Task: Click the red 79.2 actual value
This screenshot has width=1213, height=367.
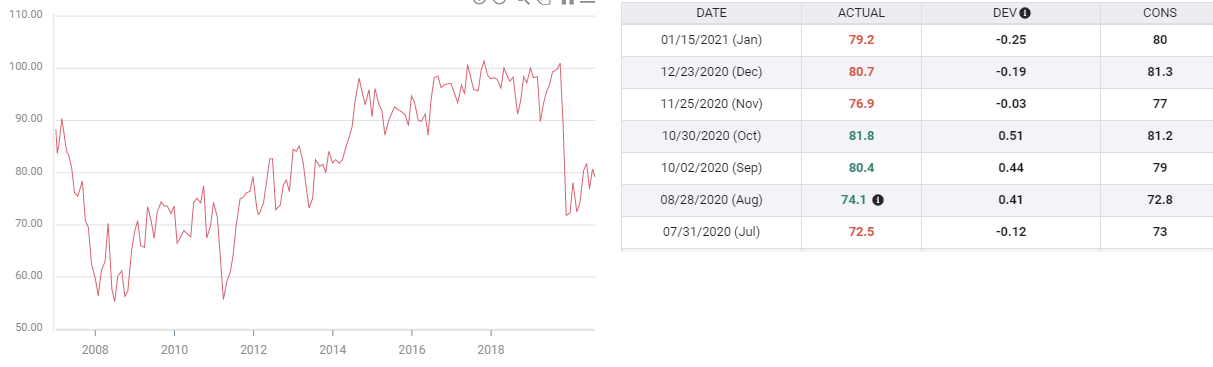Action: pos(861,40)
